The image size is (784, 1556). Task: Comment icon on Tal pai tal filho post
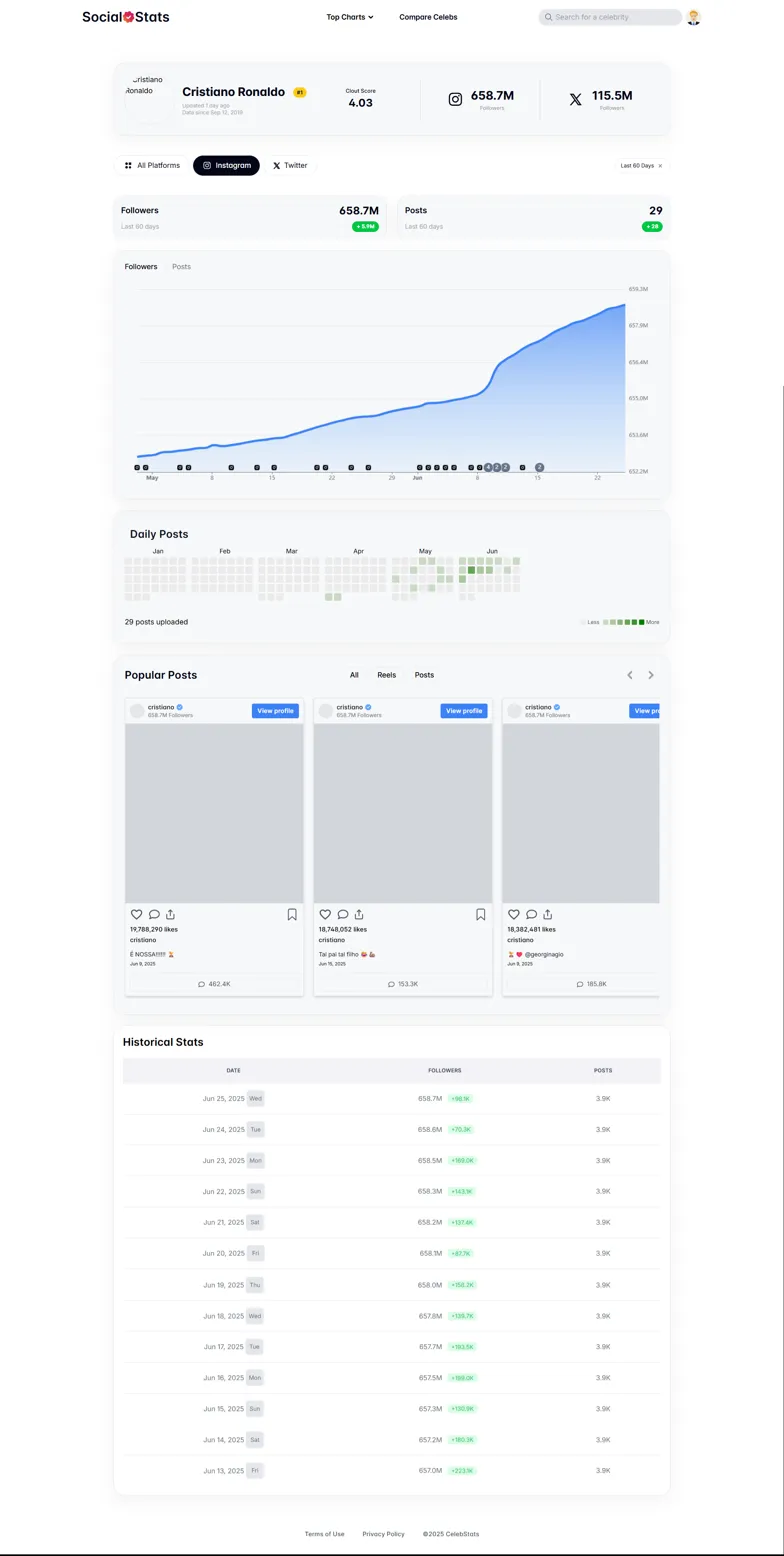point(342,914)
